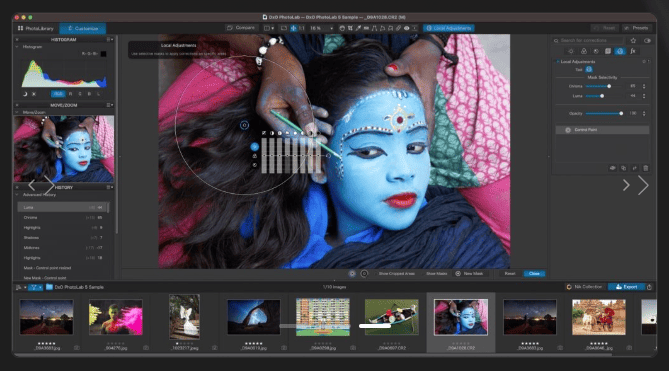Screen dimensions: 669x371
Task: Open the fx effects palette tab
Action: 633,51
